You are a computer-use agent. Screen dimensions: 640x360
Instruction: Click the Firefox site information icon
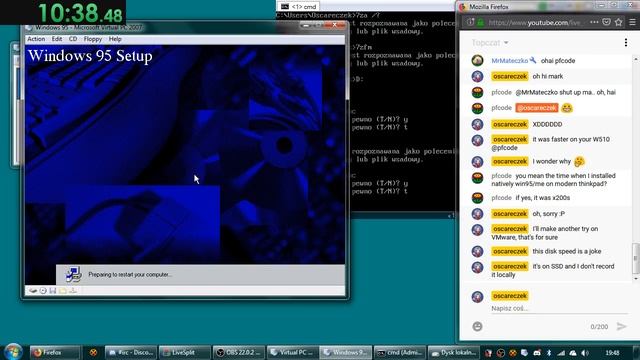[x=470, y=23]
